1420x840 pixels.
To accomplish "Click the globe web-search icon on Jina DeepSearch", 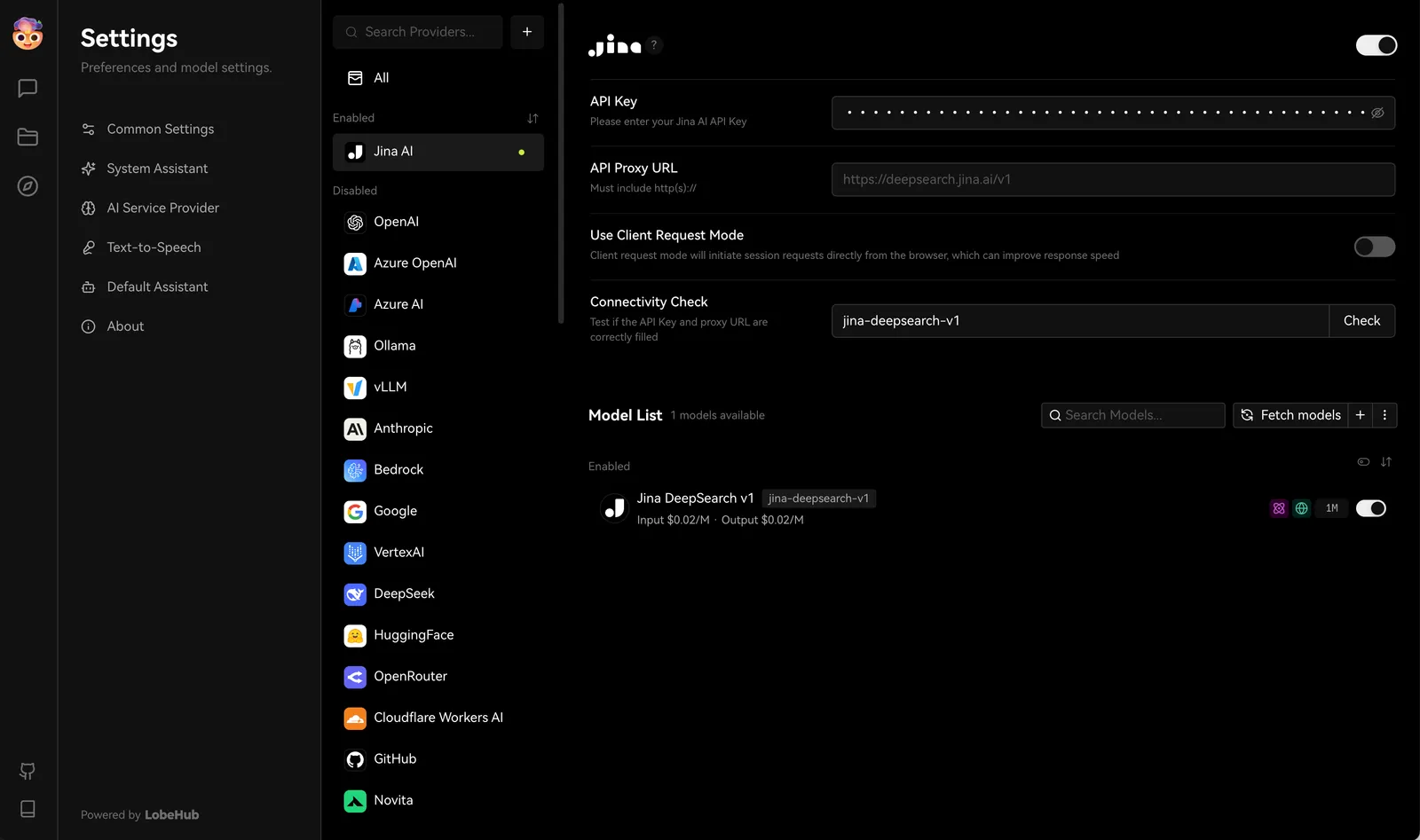I will [x=1301, y=507].
